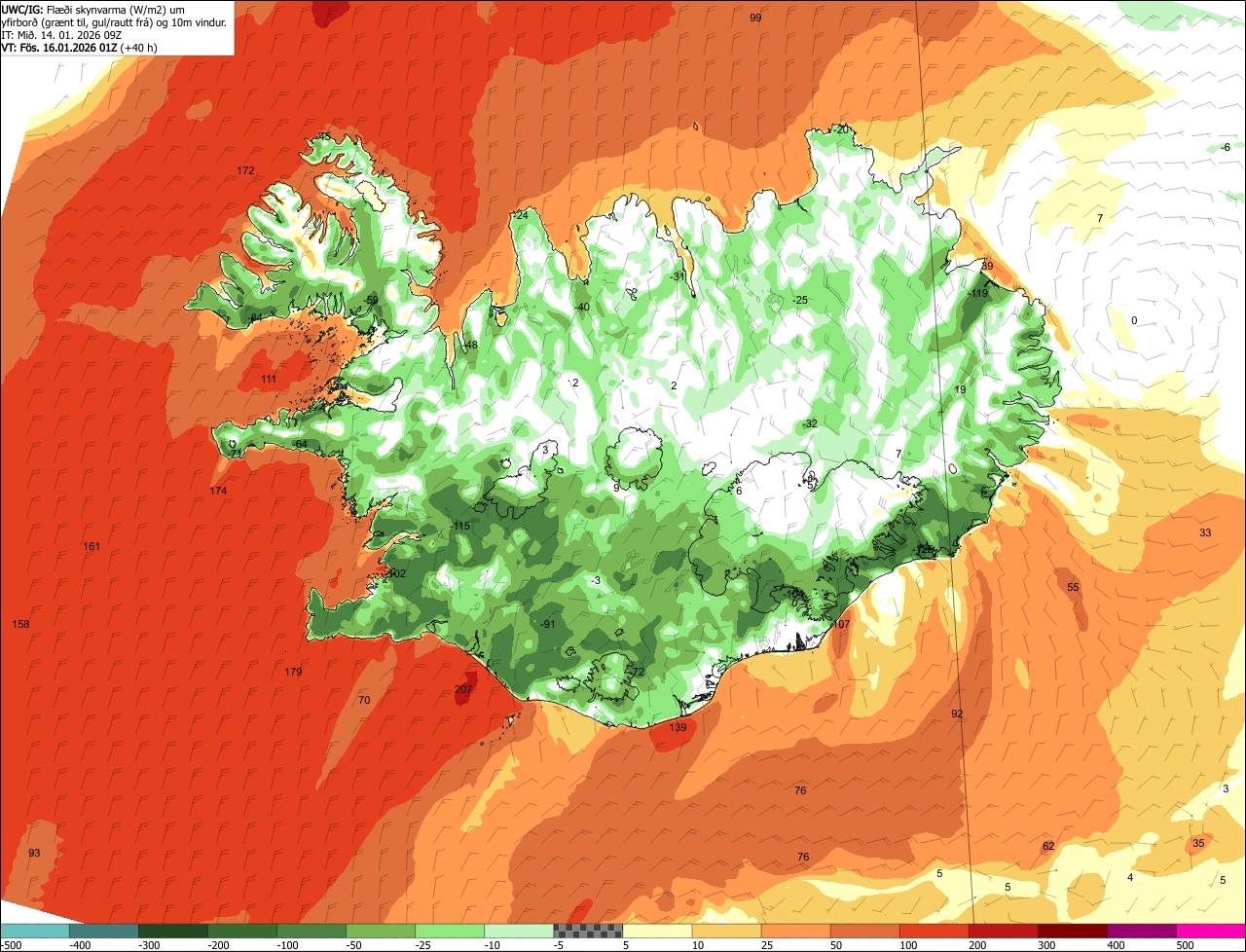Viewport: 1246px width, 952px height.
Task: Click the map value 139
Action: 678,727
